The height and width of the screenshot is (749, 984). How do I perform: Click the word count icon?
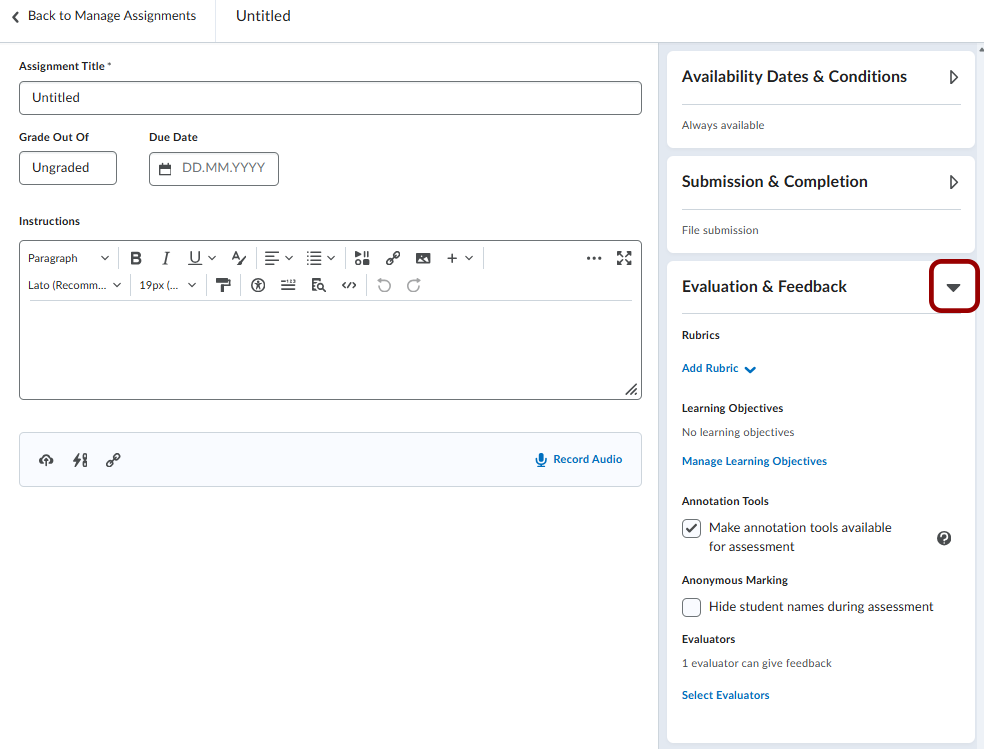click(288, 285)
